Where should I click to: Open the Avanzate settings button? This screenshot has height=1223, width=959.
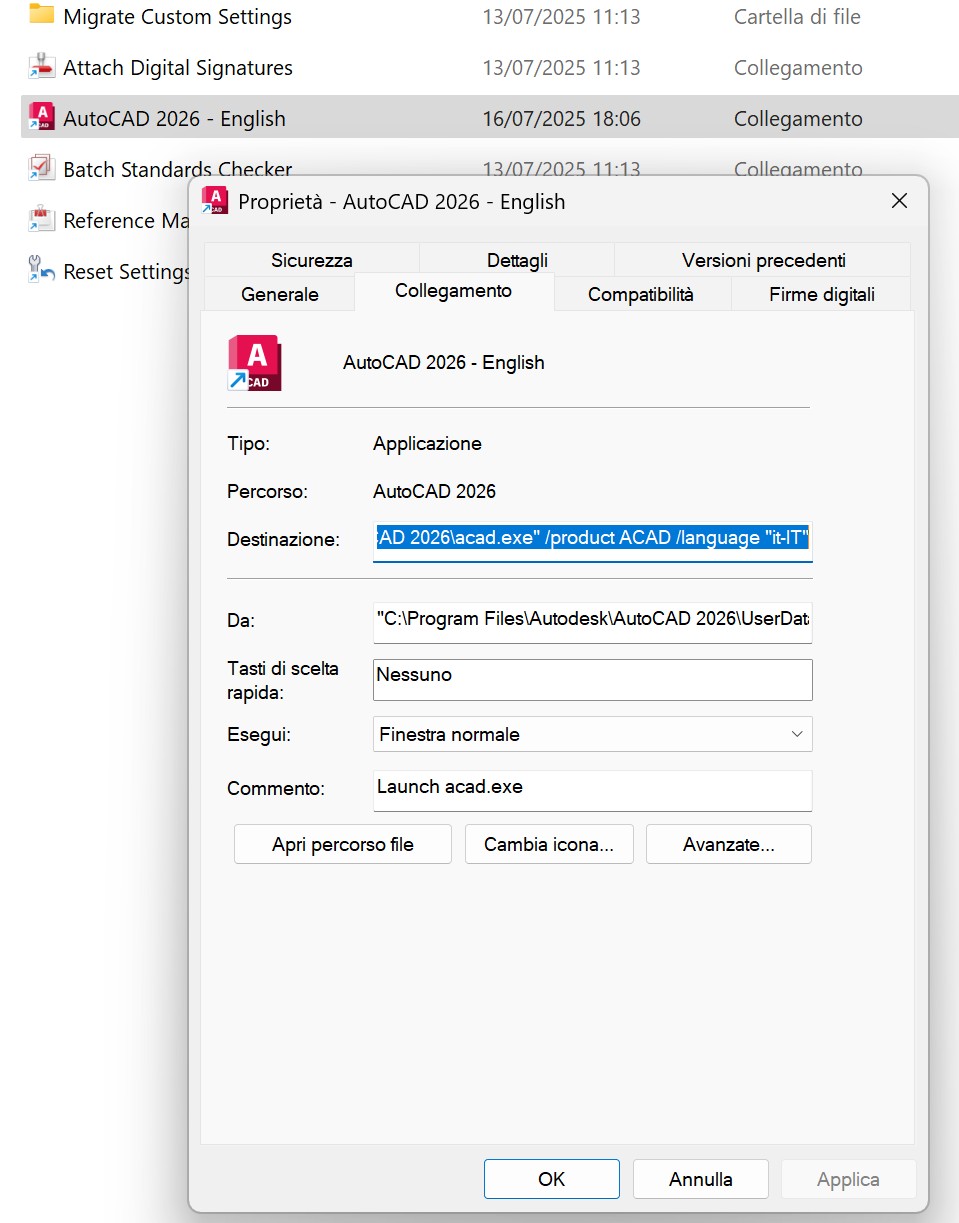[729, 844]
